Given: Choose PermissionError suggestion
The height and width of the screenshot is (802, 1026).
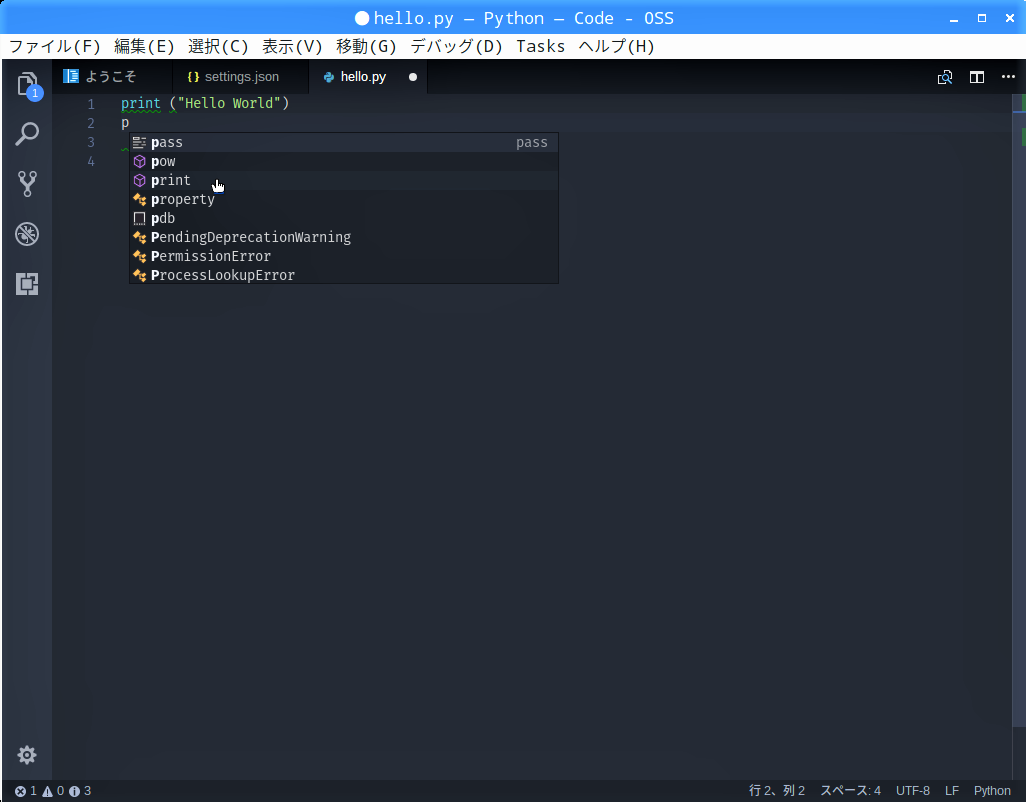Looking at the screenshot, I should pos(344,256).
